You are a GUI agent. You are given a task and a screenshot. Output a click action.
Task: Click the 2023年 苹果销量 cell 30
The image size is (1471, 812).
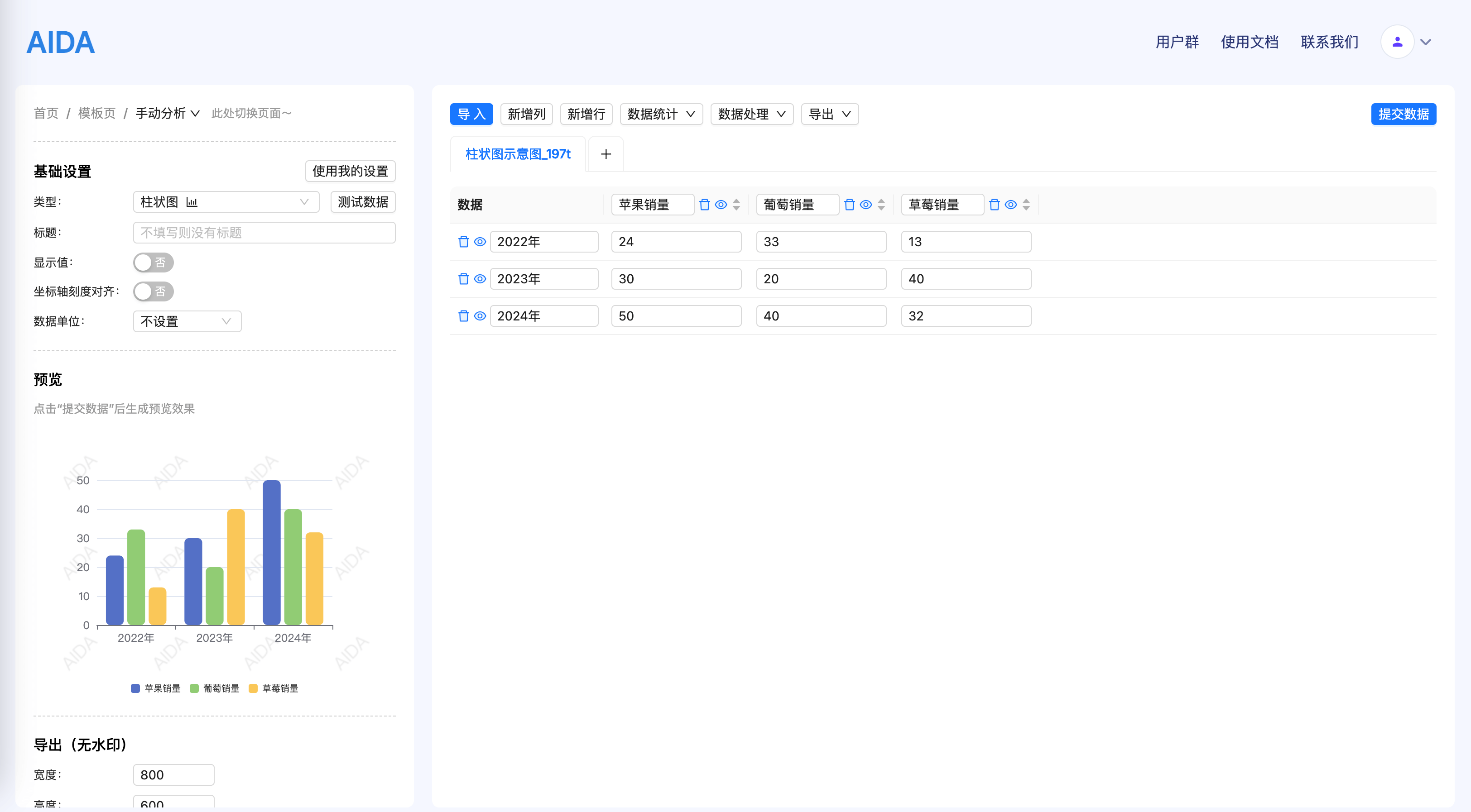coord(677,278)
